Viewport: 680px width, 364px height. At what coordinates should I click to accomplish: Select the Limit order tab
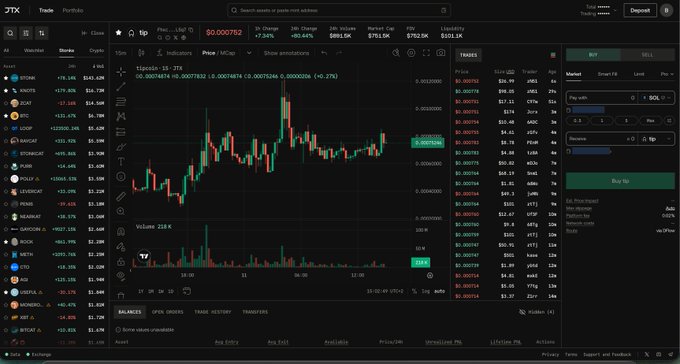click(639, 74)
